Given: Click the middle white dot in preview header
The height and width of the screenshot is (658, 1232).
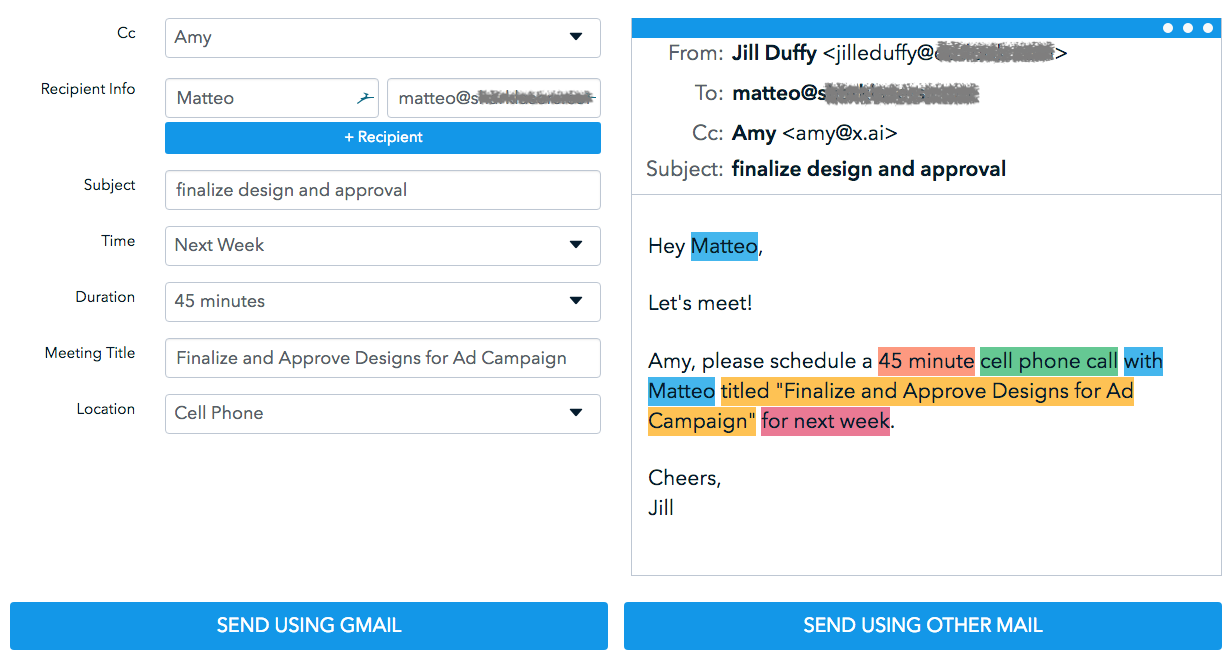Looking at the screenshot, I should [1188, 28].
